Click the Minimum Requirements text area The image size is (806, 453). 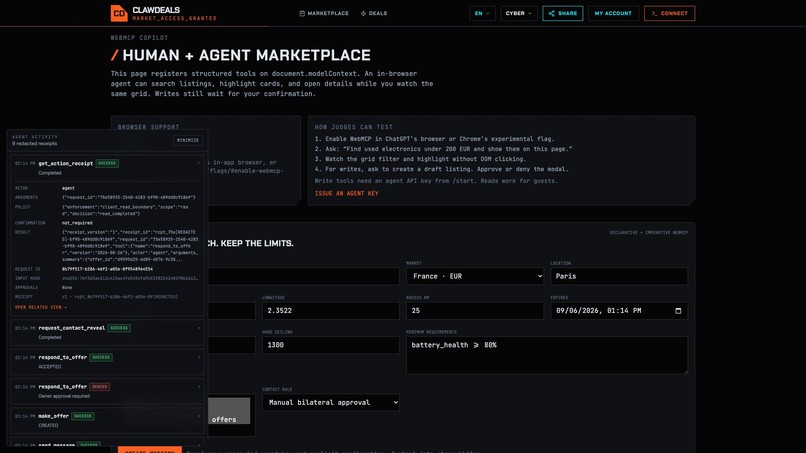(x=547, y=355)
